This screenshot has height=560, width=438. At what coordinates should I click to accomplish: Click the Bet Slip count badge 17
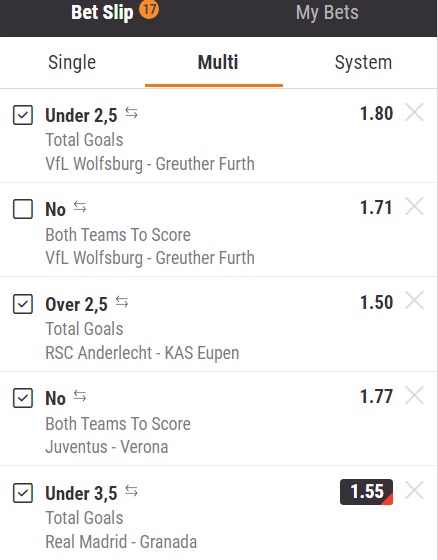[149, 9]
